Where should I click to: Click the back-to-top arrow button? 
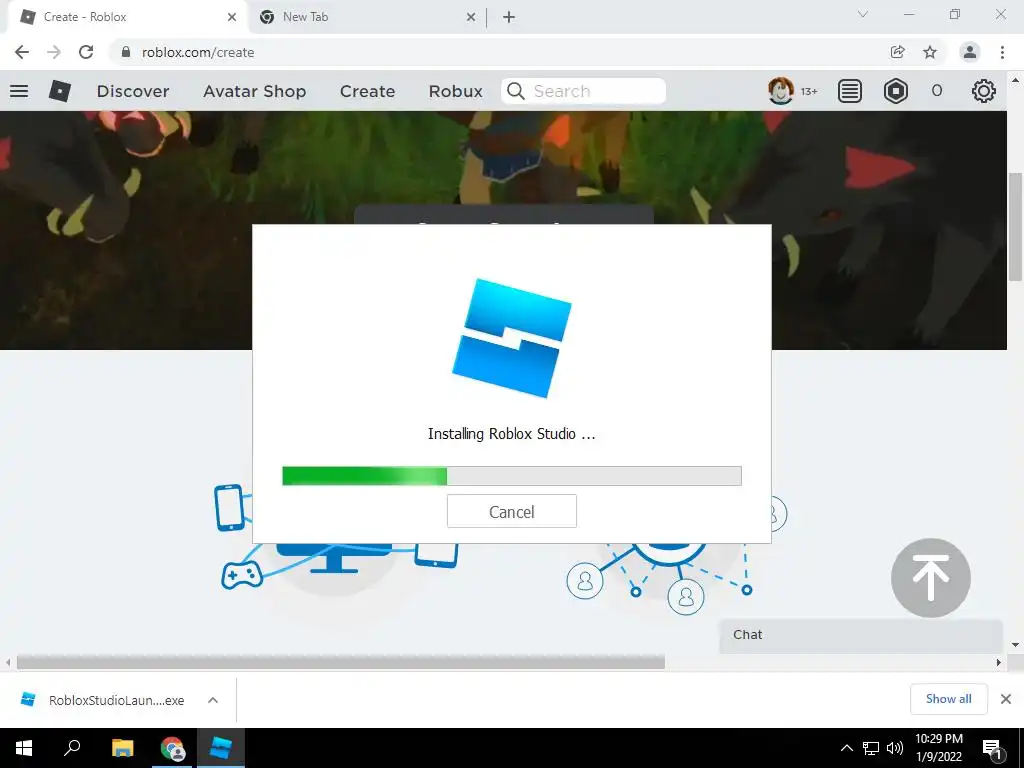(931, 578)
